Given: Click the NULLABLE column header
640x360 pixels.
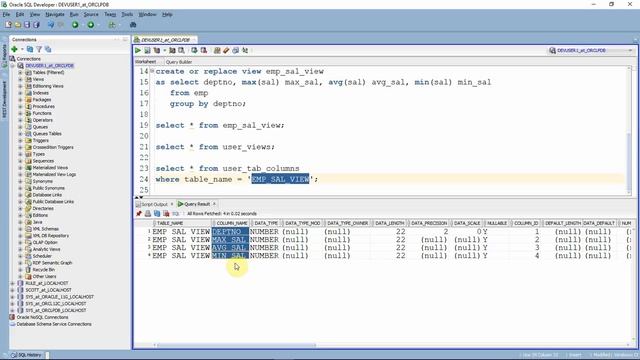Looking at the screenshot, I should (x=497, y=223).
